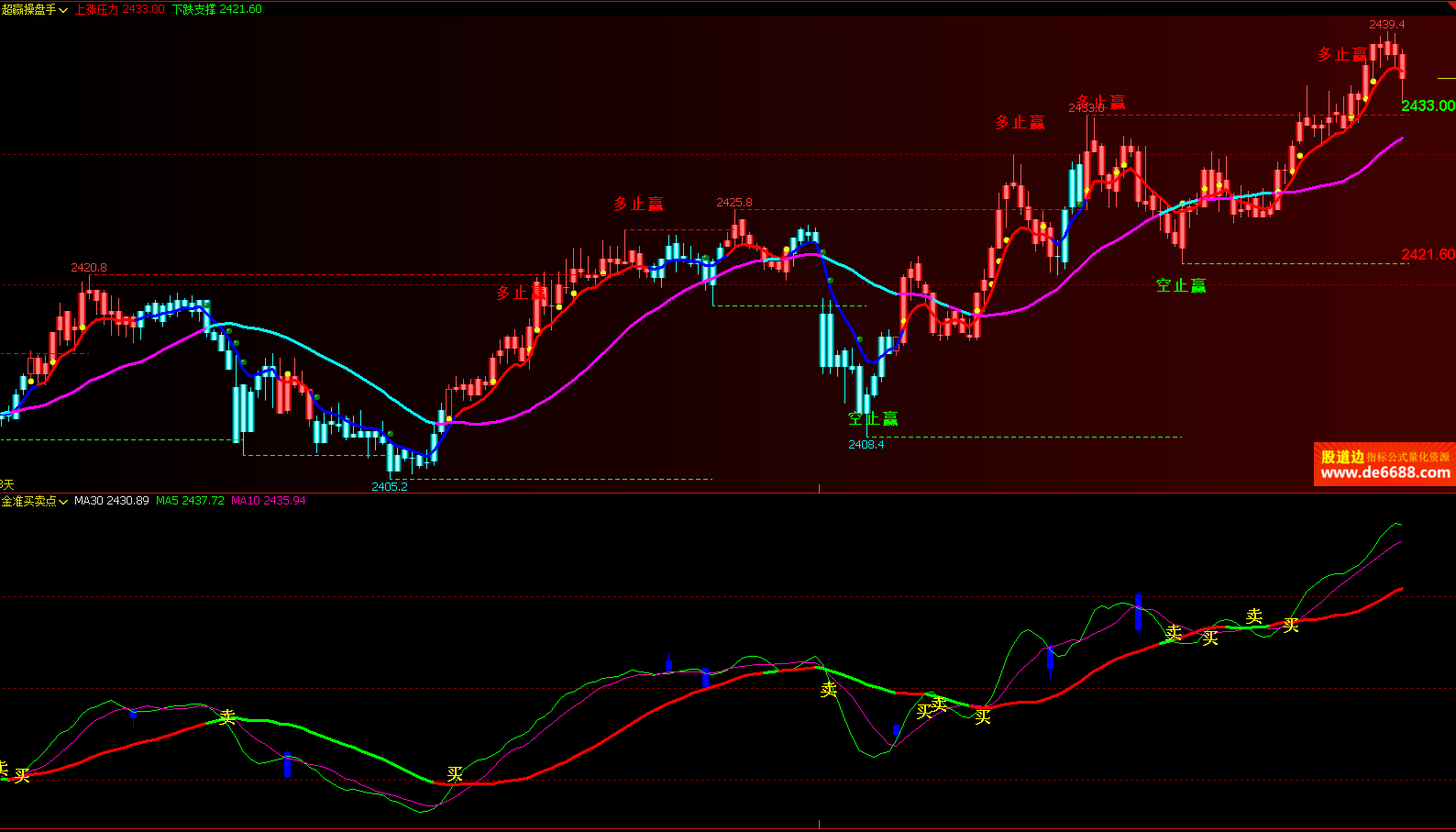Click the rightmost 买 signal marker
Viewport: 1456px width, 832px height.
pos(1291,626)
